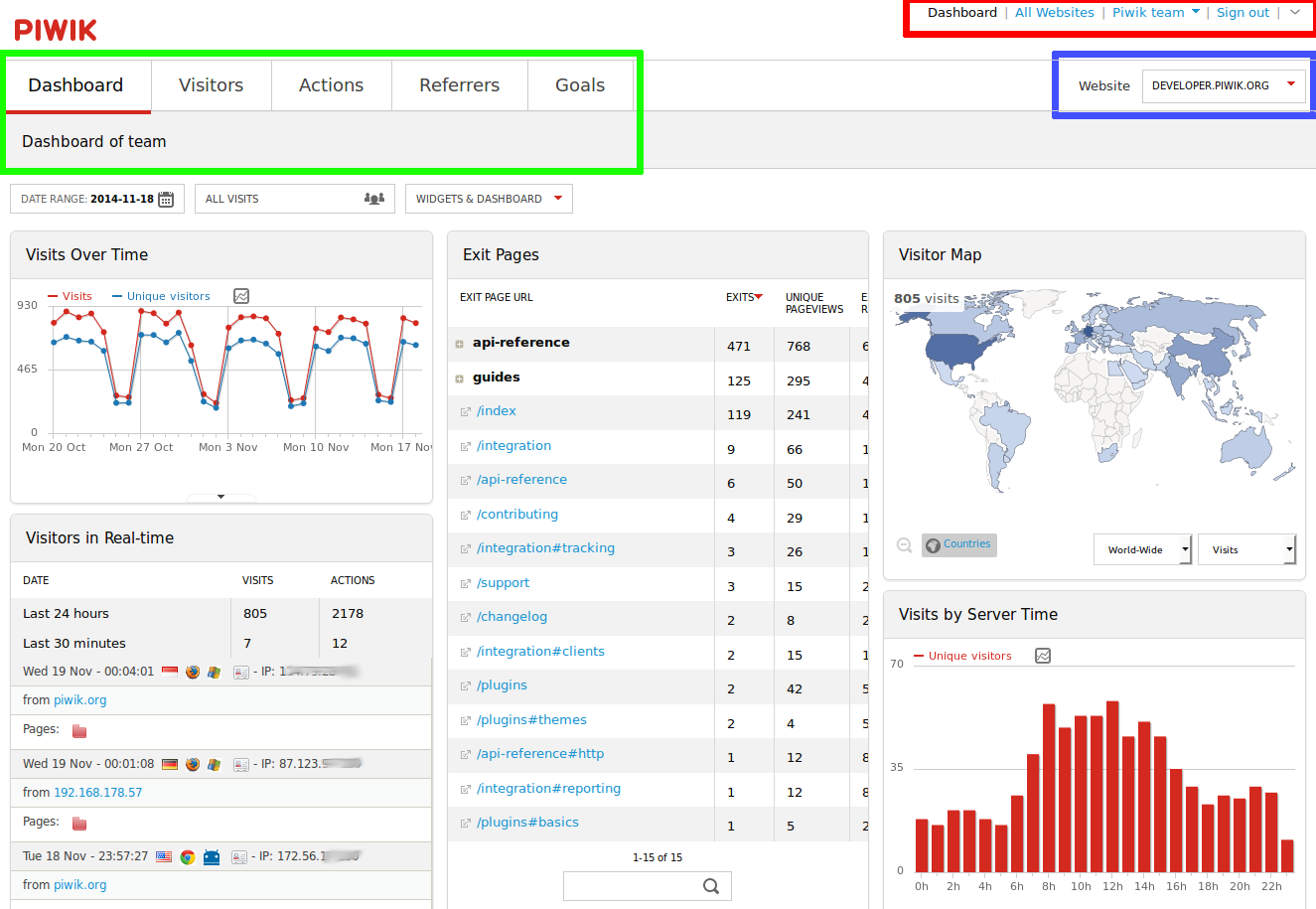Click the Sign out link

pos(1243,13)
